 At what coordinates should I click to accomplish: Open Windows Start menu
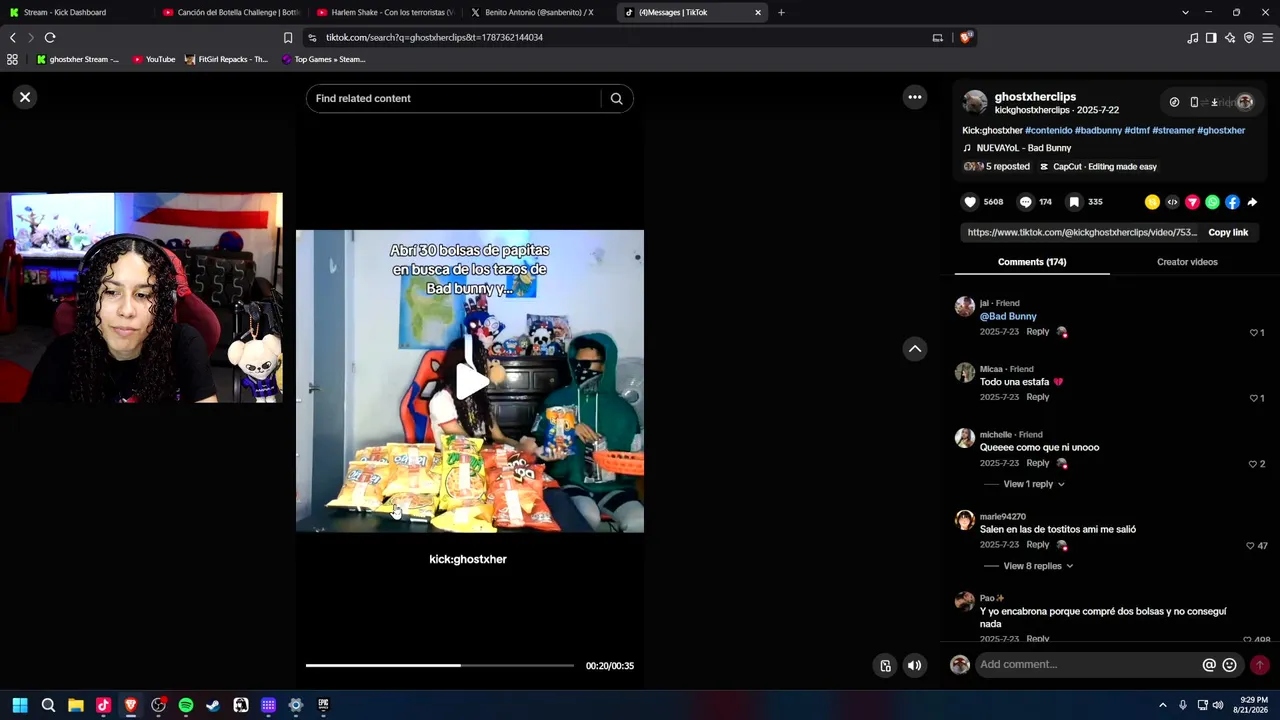click(x=20, y=705)
